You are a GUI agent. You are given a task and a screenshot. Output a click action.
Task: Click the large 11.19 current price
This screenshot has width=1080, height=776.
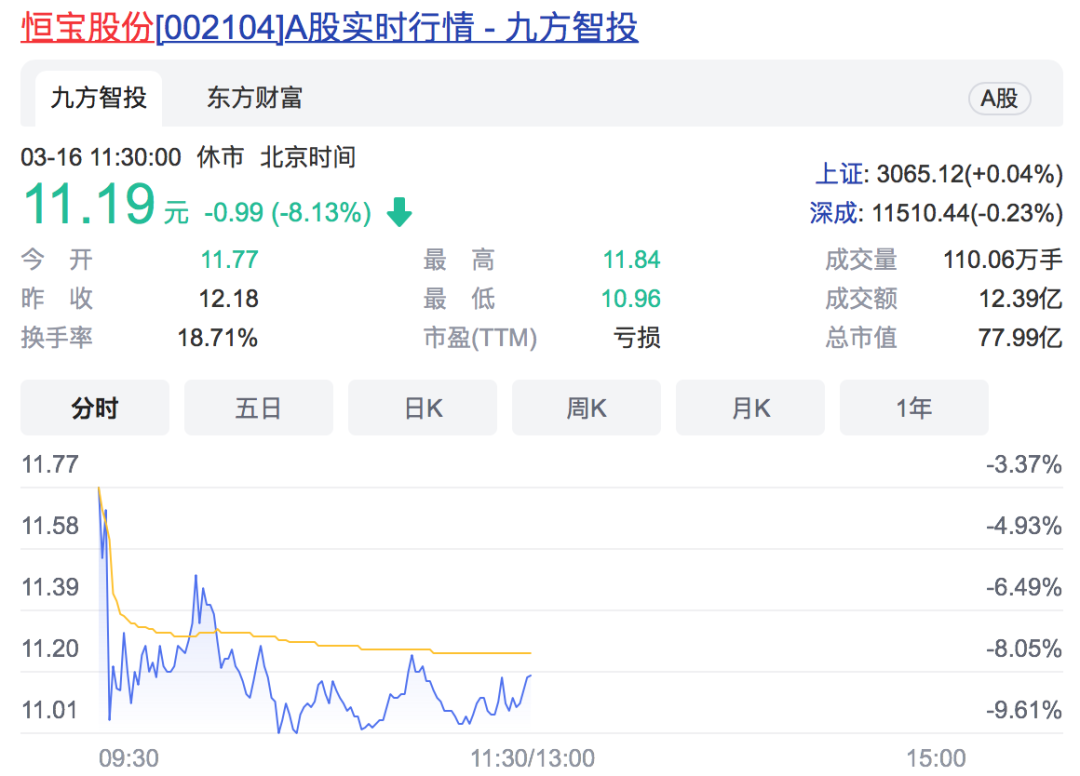pos(88,204)
